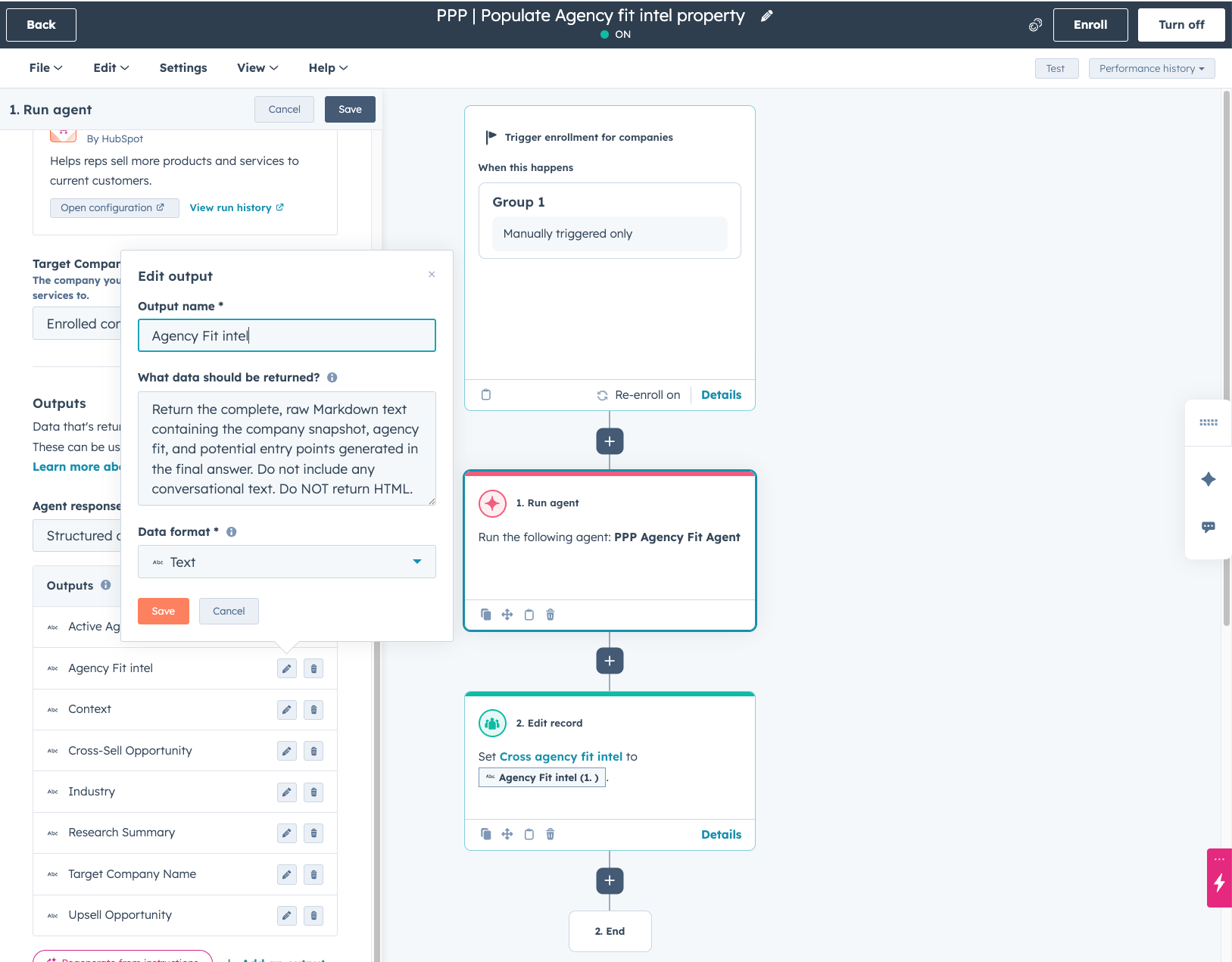
Task: Open the PPP Agency Fit Agent sparkle icon
Action: pyautogui.click(x=492, y=503)
